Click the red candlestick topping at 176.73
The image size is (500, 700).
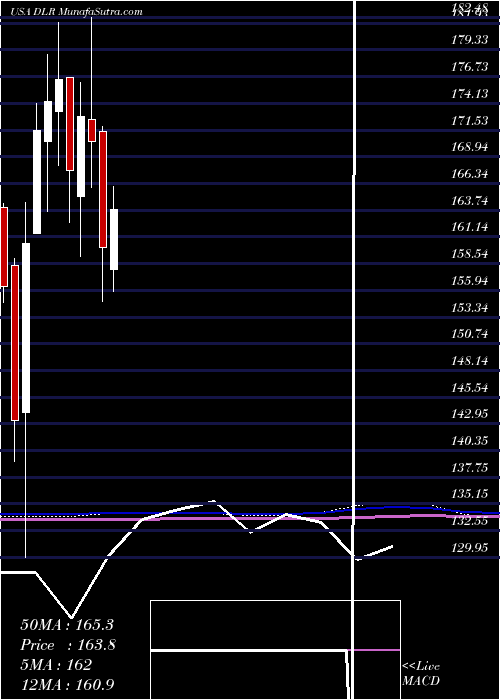tap(70, 124)
